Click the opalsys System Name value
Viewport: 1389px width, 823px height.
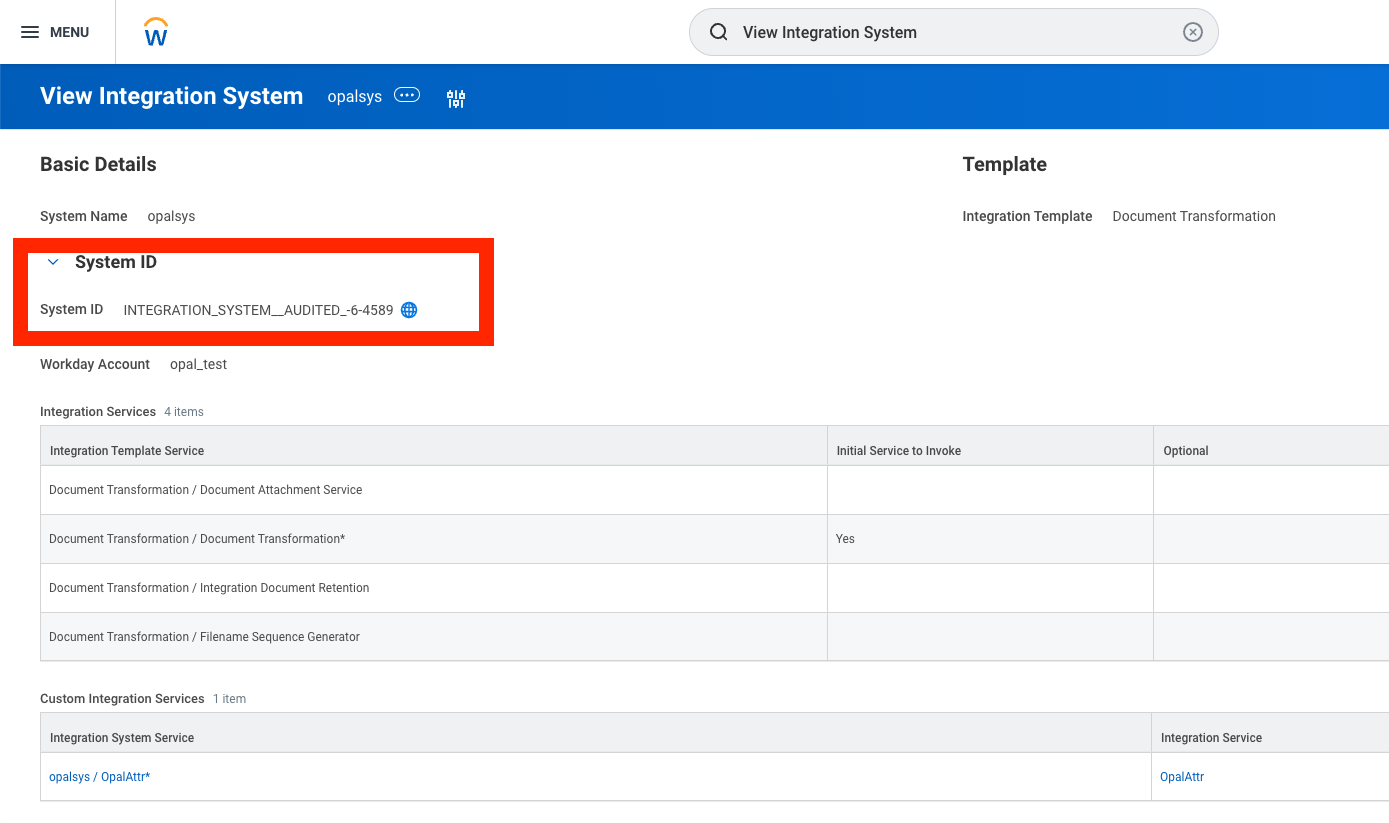click(171, 216)
